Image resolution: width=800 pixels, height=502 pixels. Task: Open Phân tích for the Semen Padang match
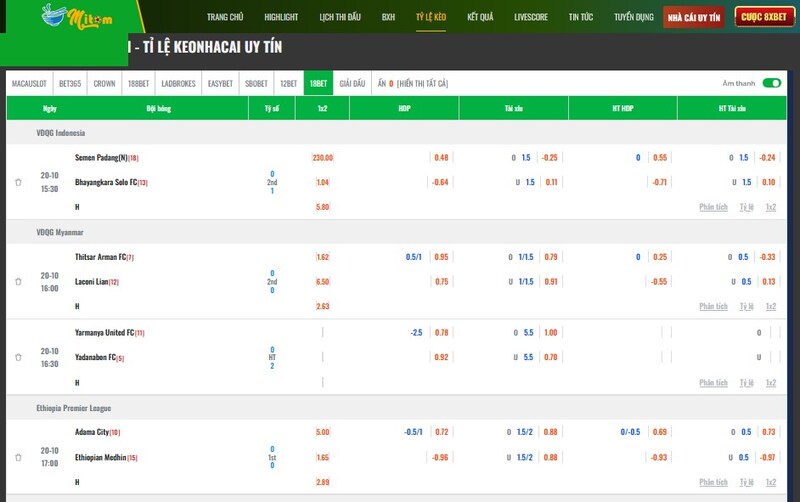[713, 207]
